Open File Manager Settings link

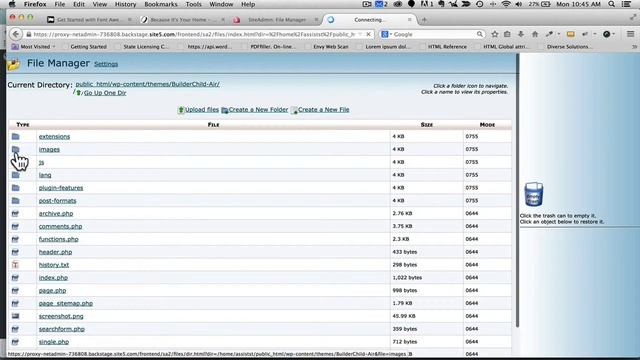pos(106,64)
